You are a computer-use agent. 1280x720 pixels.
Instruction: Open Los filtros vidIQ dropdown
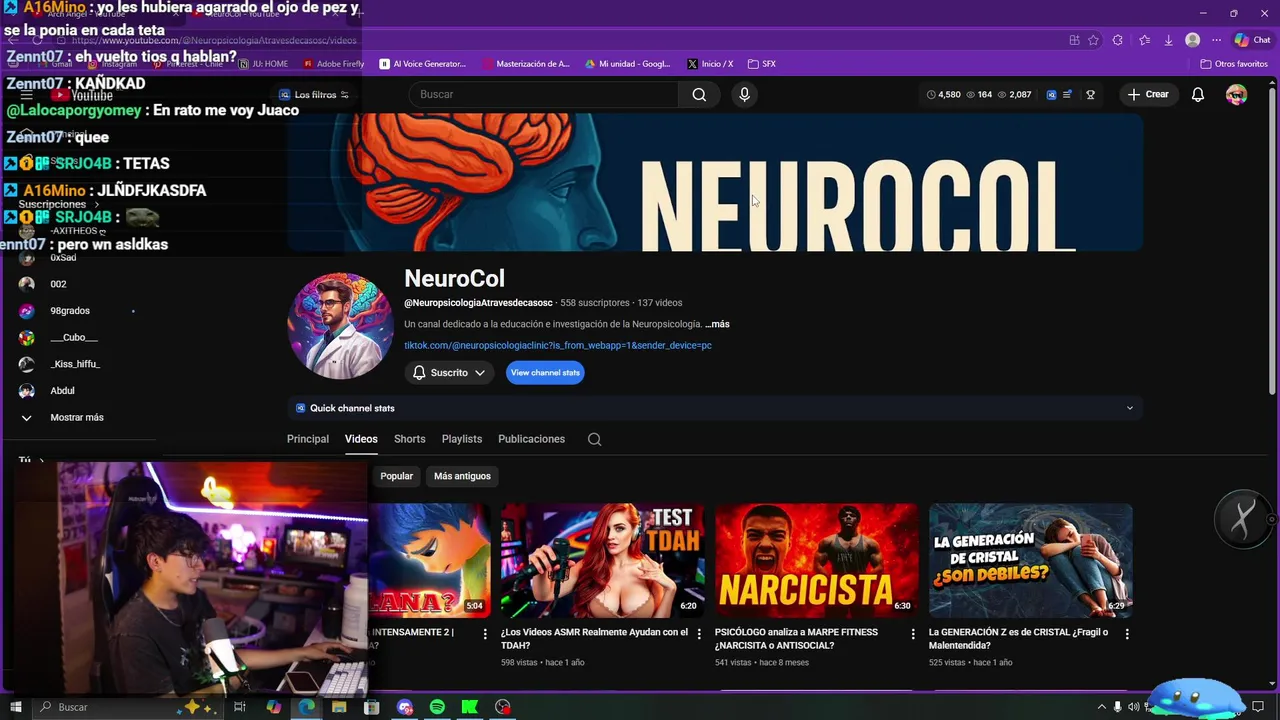[x=314, y=95]
